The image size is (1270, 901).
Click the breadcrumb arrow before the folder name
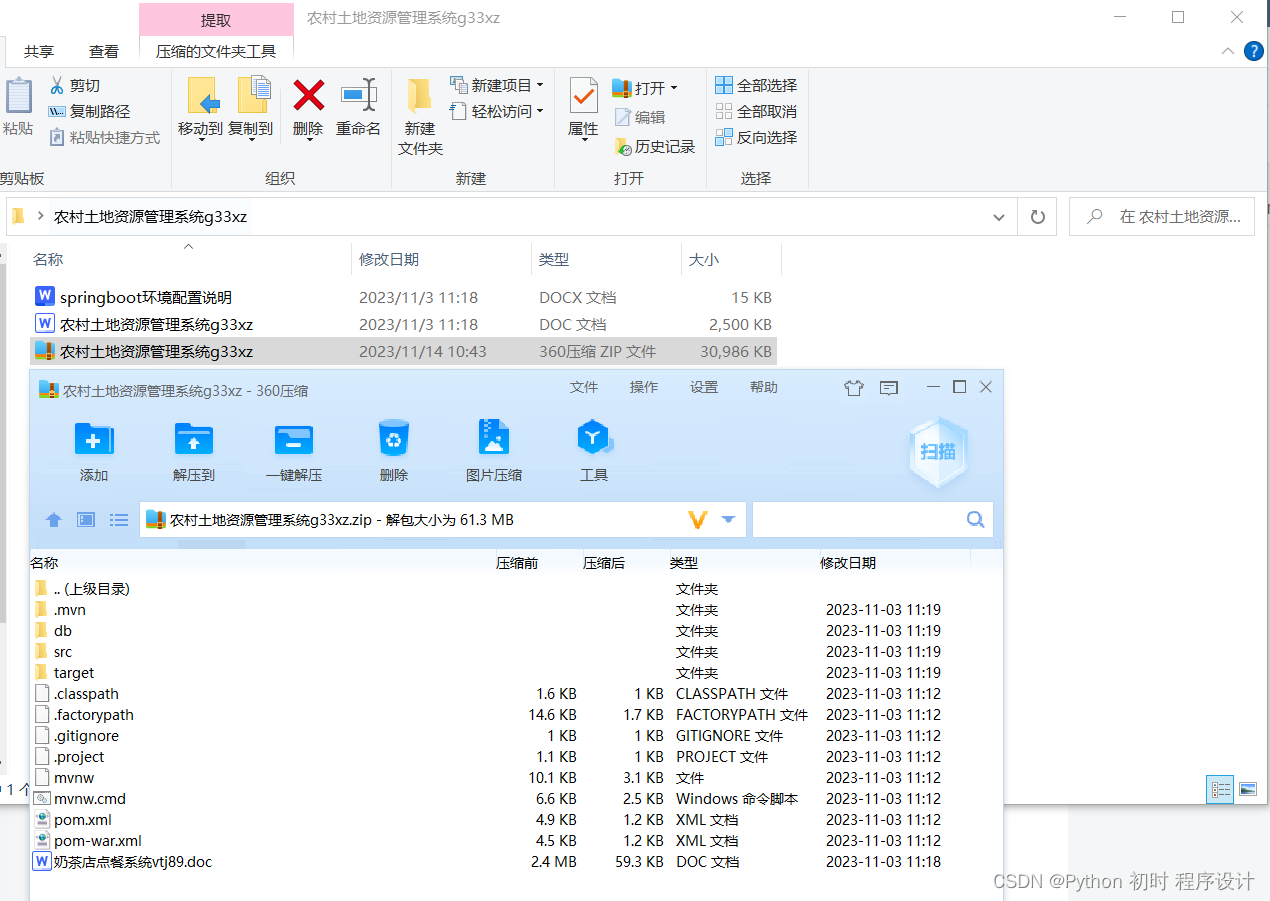click(x=40, y=216)
